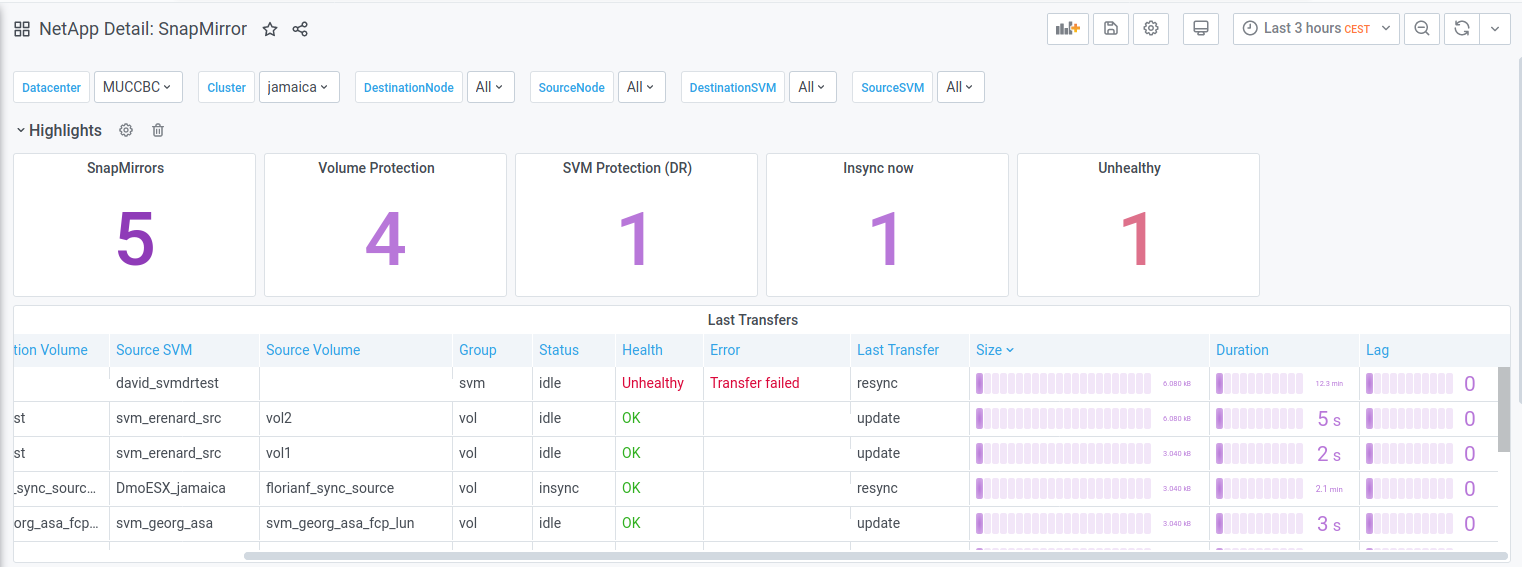Save the dashboard
Screen dimensions: 1522x567
[x=1111, y=29]
